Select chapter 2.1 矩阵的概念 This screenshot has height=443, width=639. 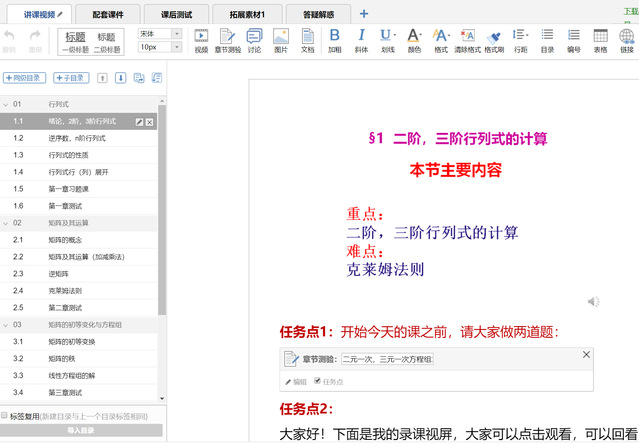coord(78,240)
